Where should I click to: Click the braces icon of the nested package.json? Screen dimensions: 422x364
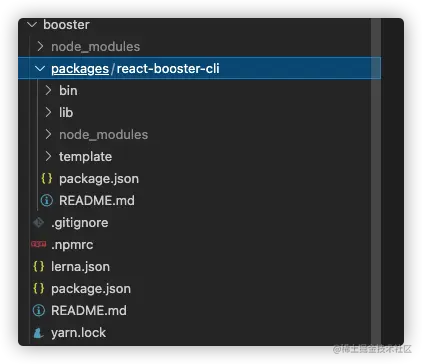[47, 178]
